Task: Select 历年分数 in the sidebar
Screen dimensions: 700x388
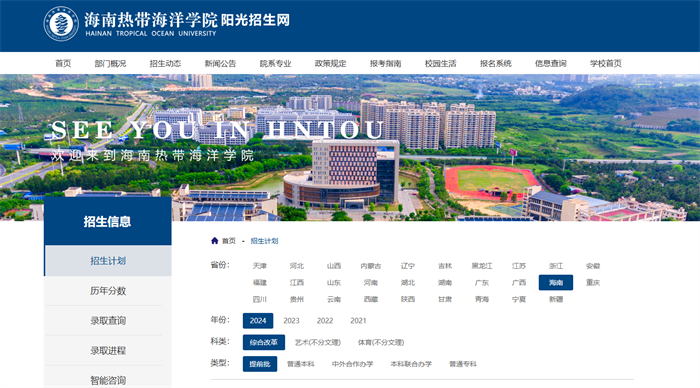Action: [x=108, y=291]
